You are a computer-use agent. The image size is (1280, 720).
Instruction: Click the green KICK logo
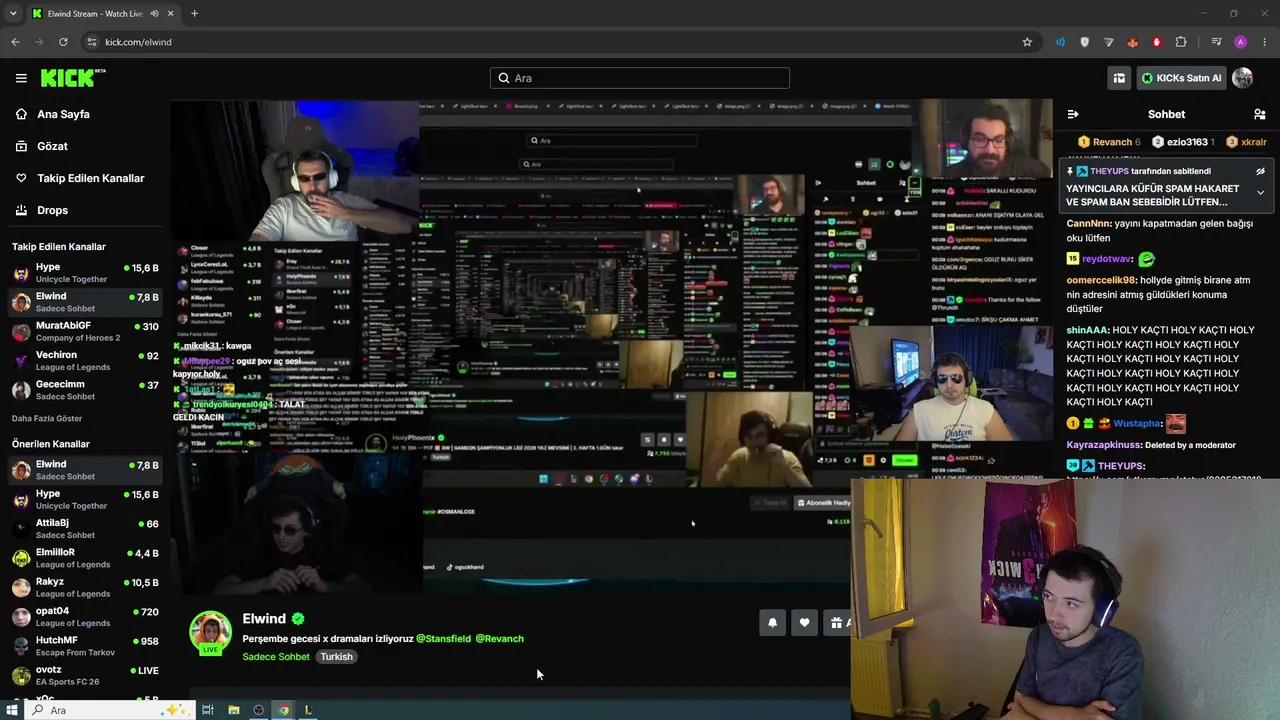click(x=73, y=78)
